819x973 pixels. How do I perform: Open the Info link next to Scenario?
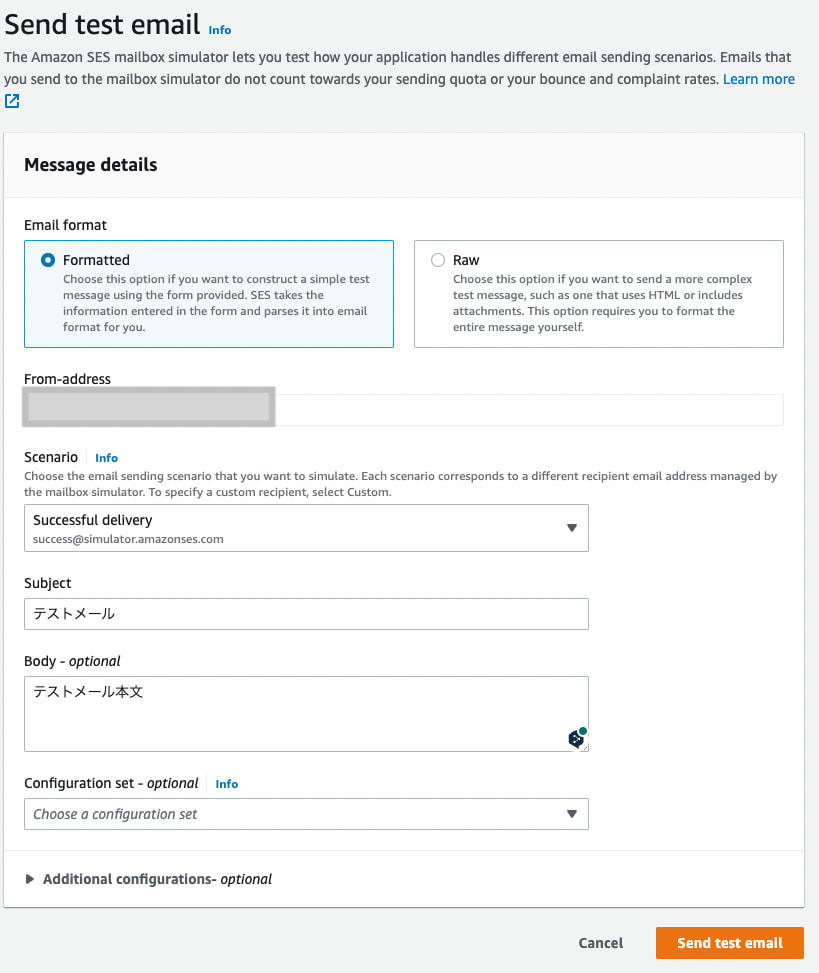tap(107, 458)
